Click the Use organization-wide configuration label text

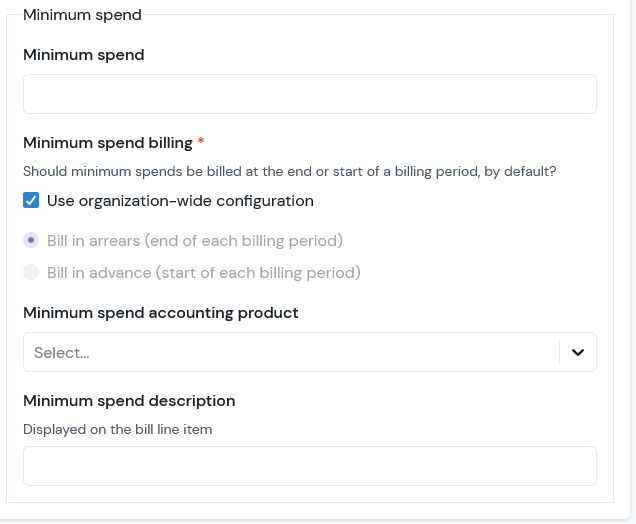[x=180, y=201]
